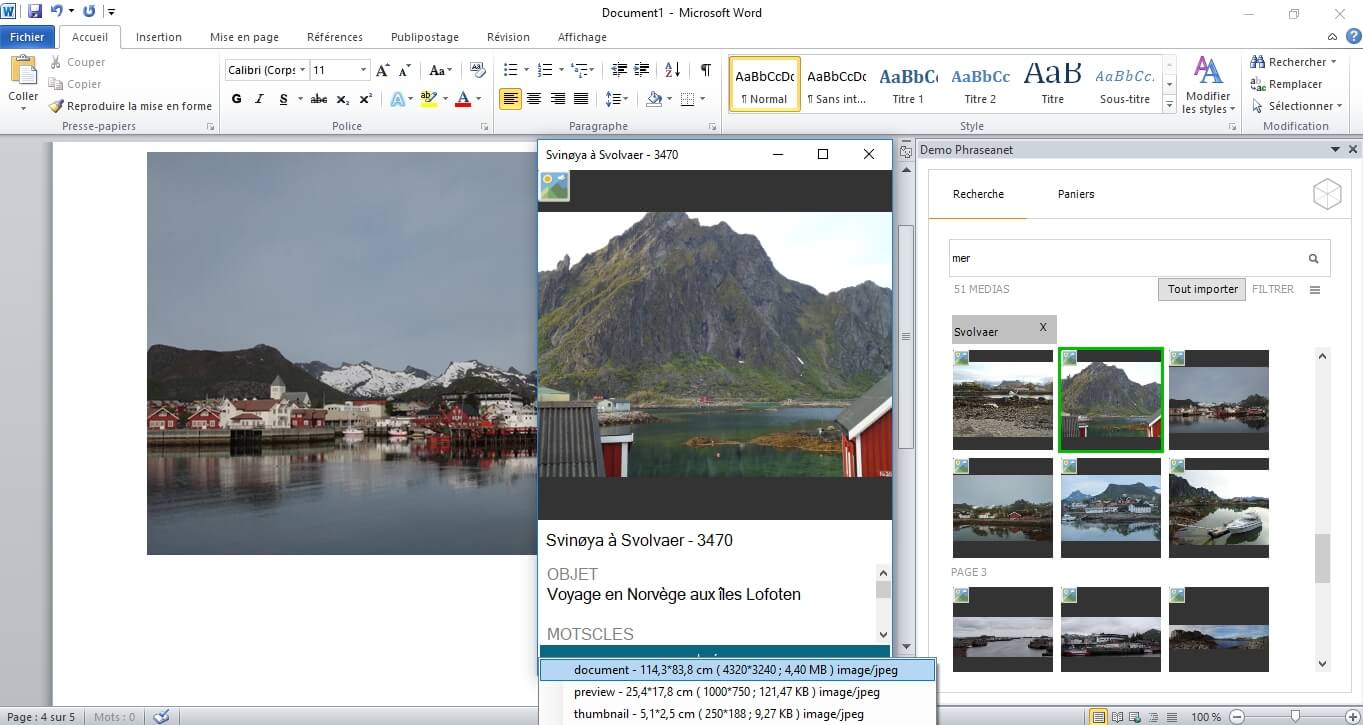Apply the Titre 1 style

tap(908, 84)
